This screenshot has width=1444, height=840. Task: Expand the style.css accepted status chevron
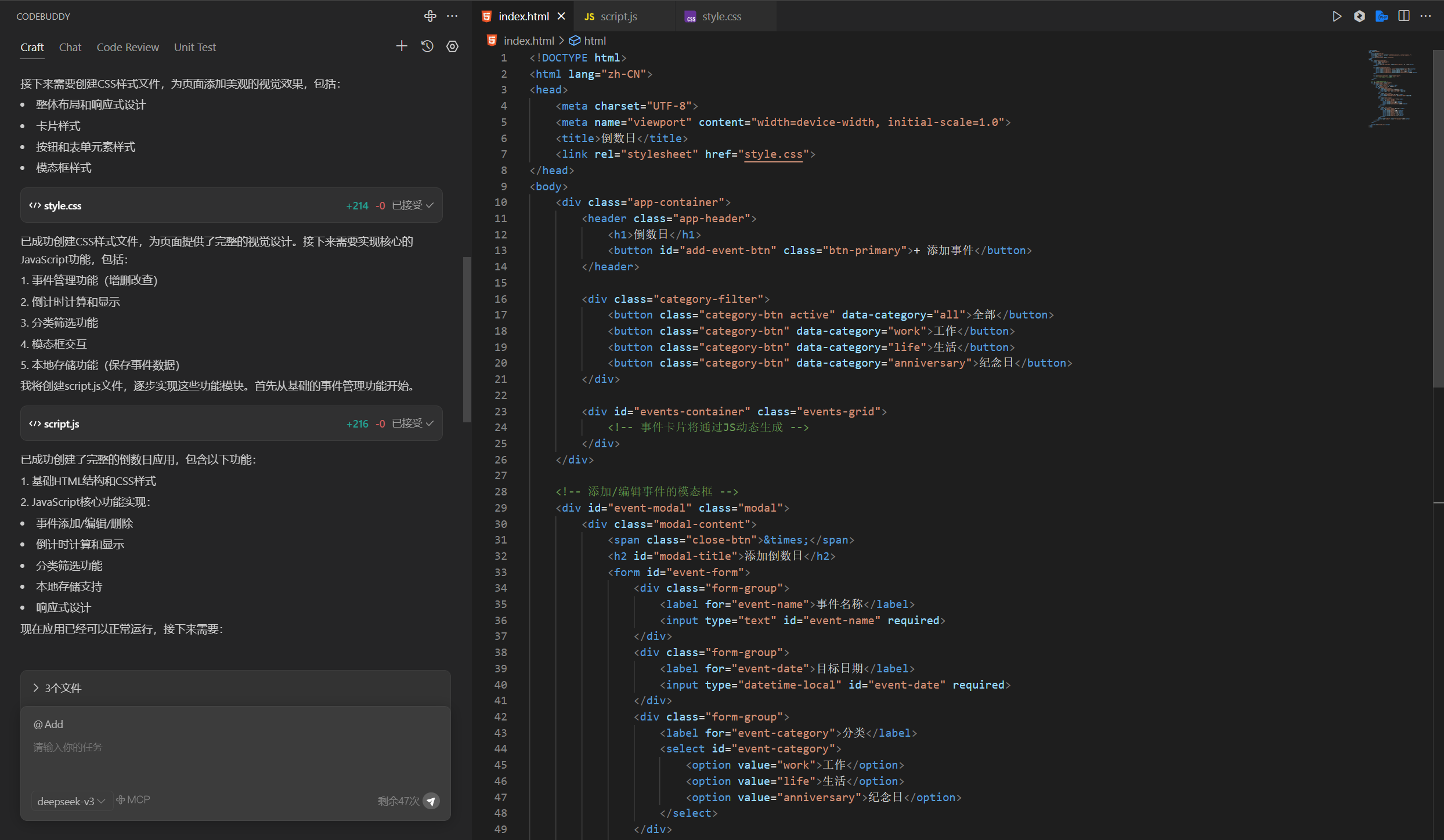tap(430, 205)
